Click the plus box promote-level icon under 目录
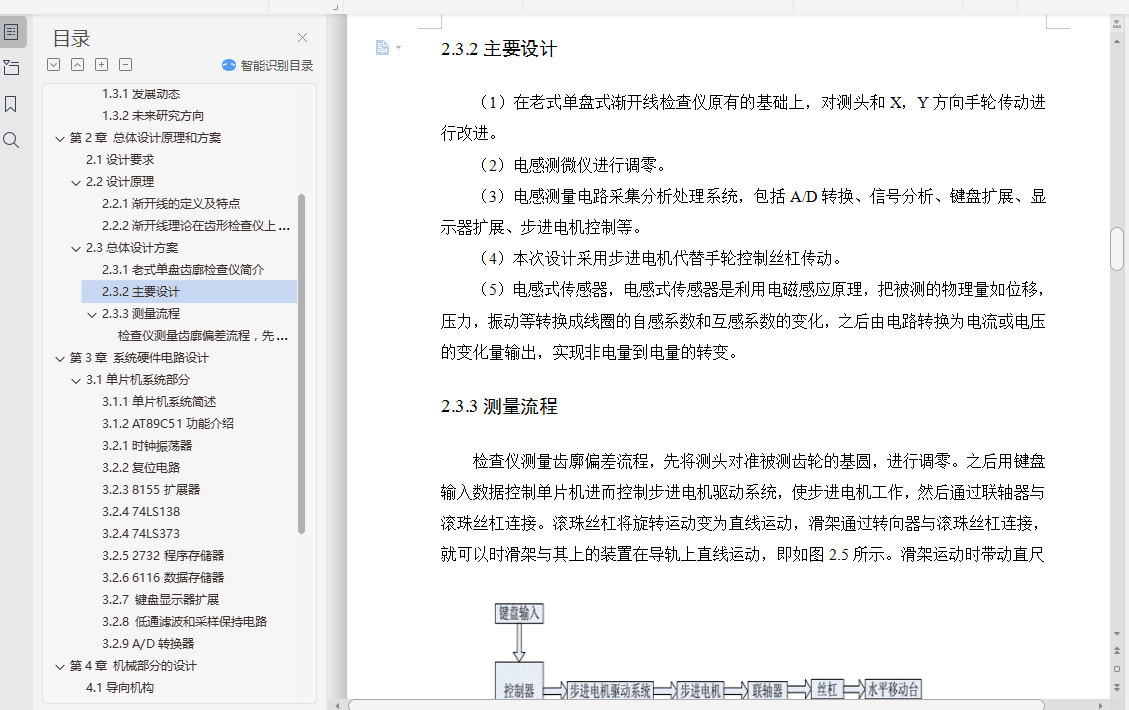The image size is (1129, 710). point(102,65)
